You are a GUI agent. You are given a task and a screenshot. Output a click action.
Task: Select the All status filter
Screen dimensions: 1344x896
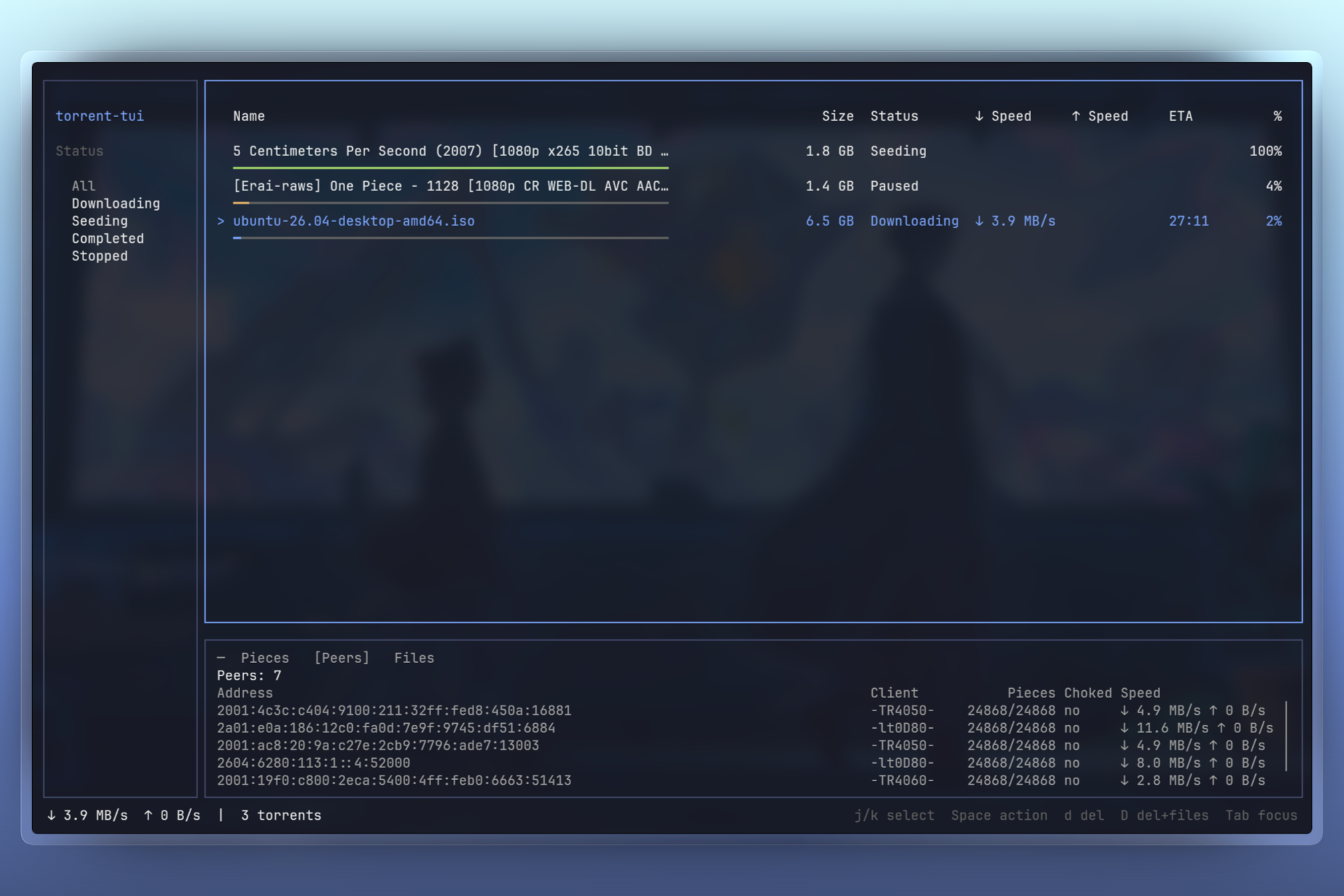83,186
